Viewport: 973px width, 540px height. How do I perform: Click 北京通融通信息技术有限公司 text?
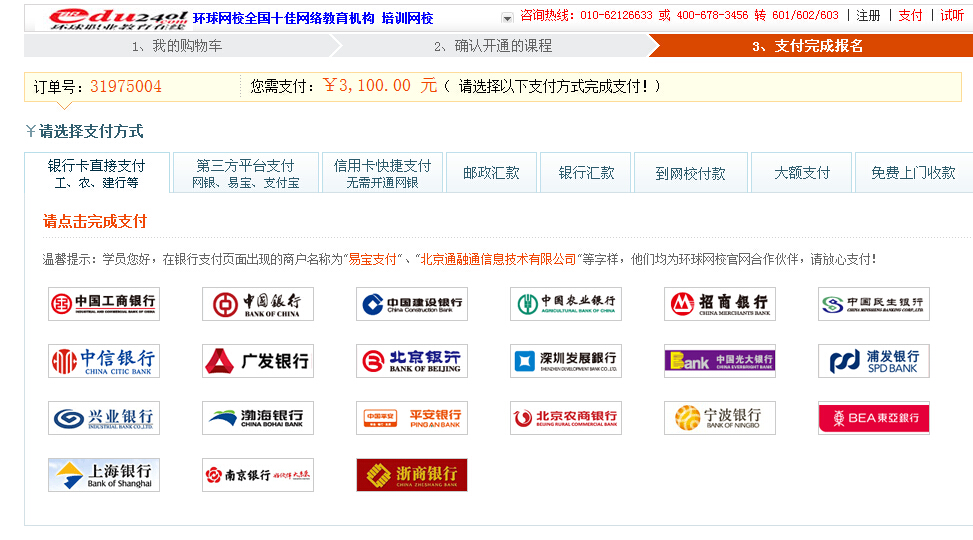[498, 259]
